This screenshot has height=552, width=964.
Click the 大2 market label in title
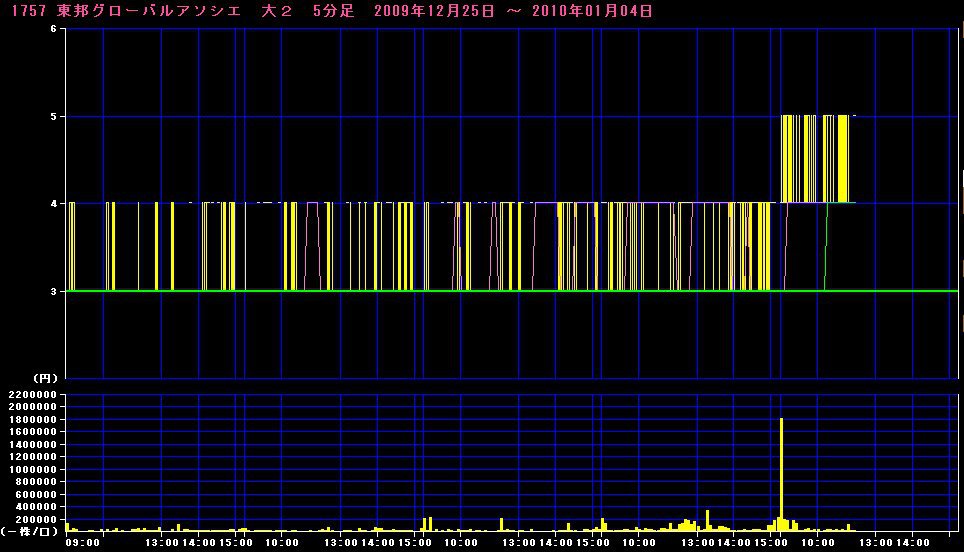click(x=275, y=11)
